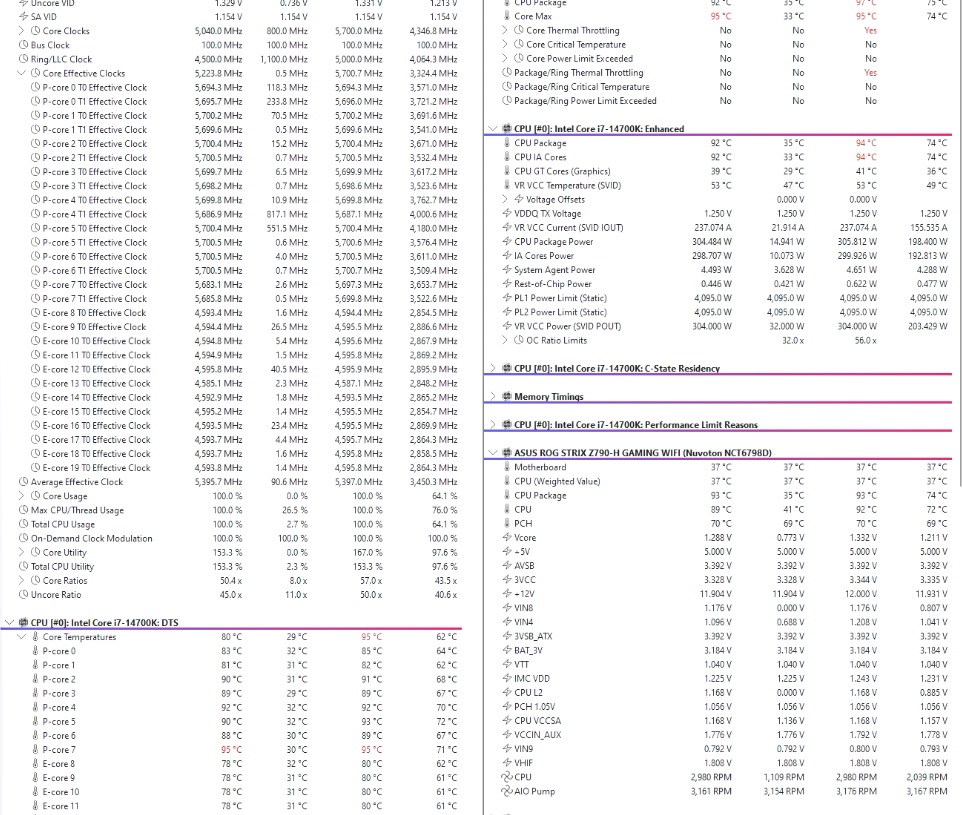Click the thermometer icon beside CPU GT Cores (Graphics)
The image size is (963, 815).
[x=507, y=171]
